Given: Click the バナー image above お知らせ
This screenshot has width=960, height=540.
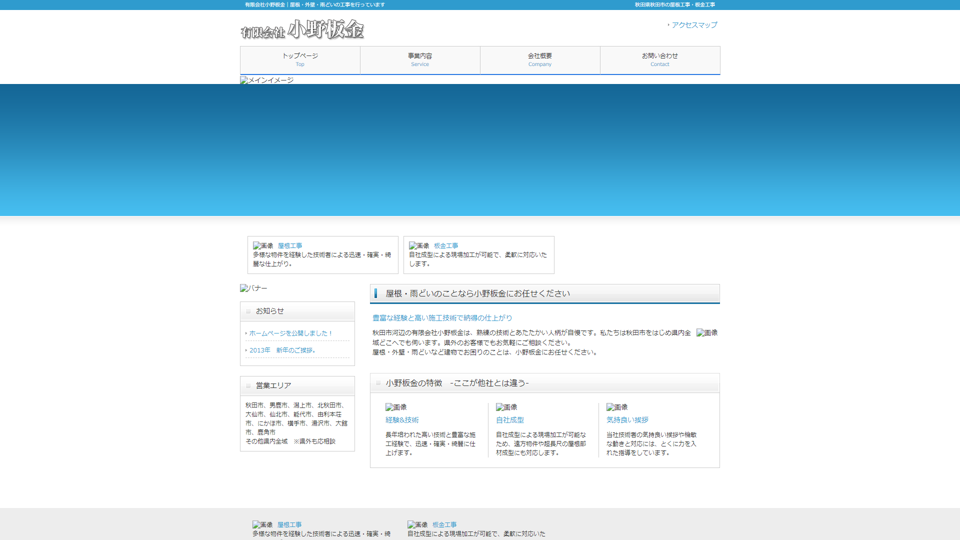Looking at the screenshot, I should click(x=254, y=288).
